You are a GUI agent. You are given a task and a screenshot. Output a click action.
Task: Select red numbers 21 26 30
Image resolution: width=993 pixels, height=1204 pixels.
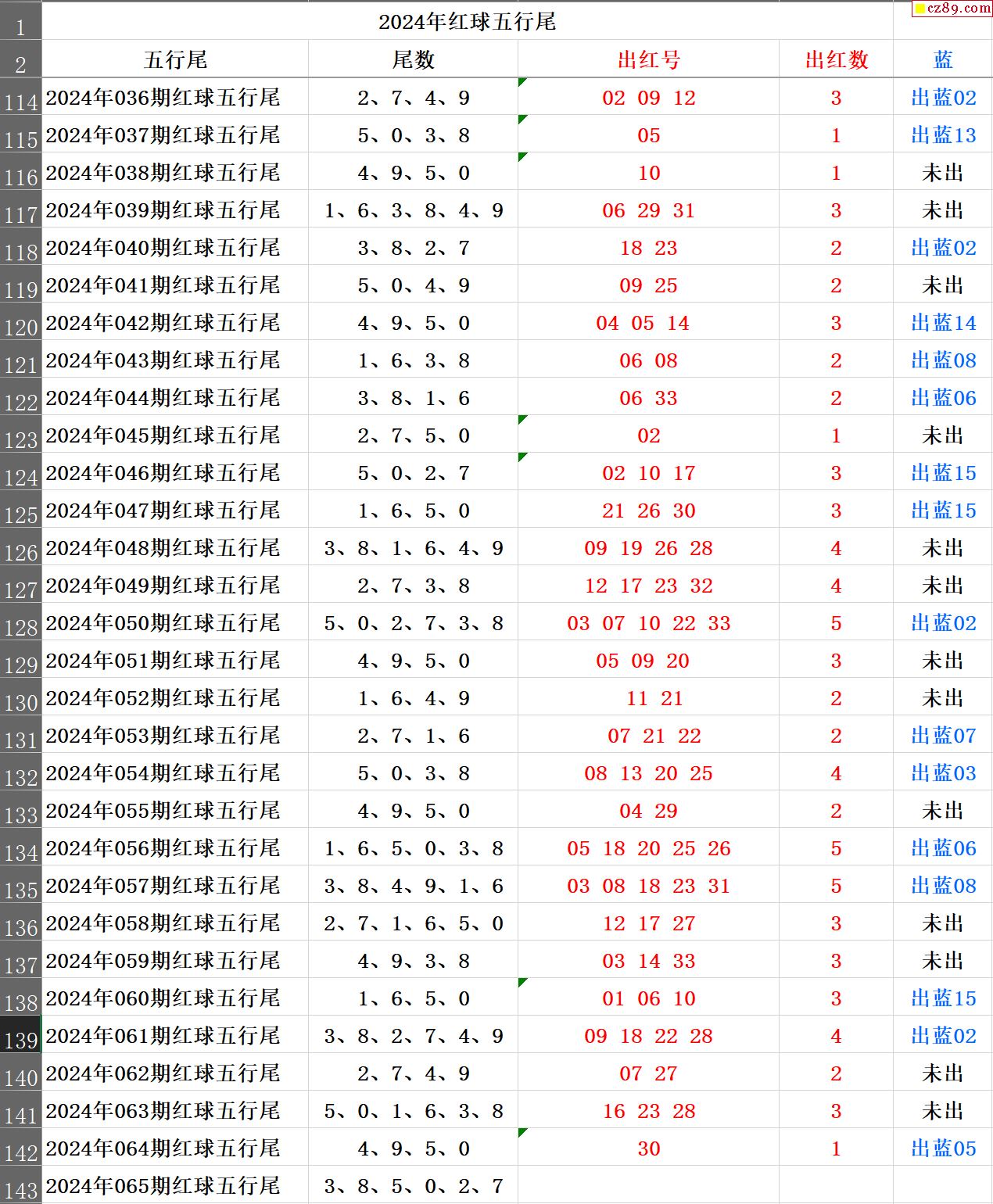pyautogui.click(x=648, y=510)
